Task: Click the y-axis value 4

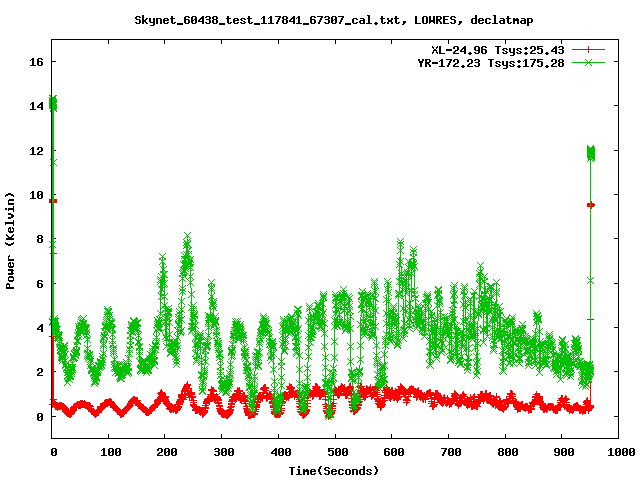Action: [x=40, y=328]
